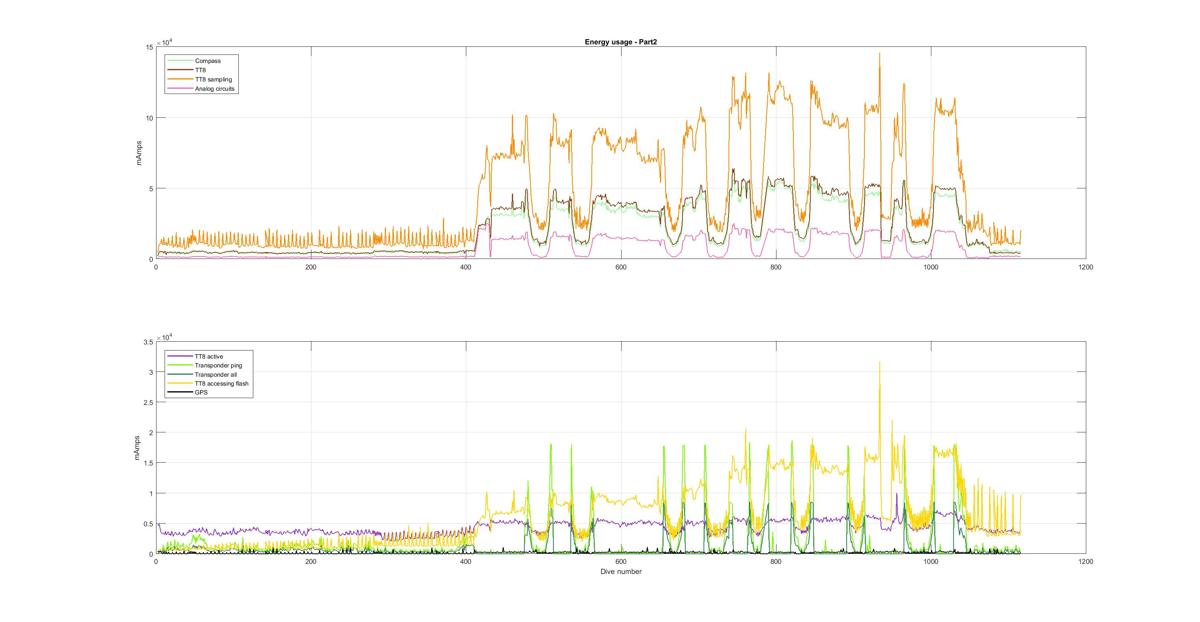Click x-axis tick '600' on top plot
1200x622 pixels.
coord(621,267)
